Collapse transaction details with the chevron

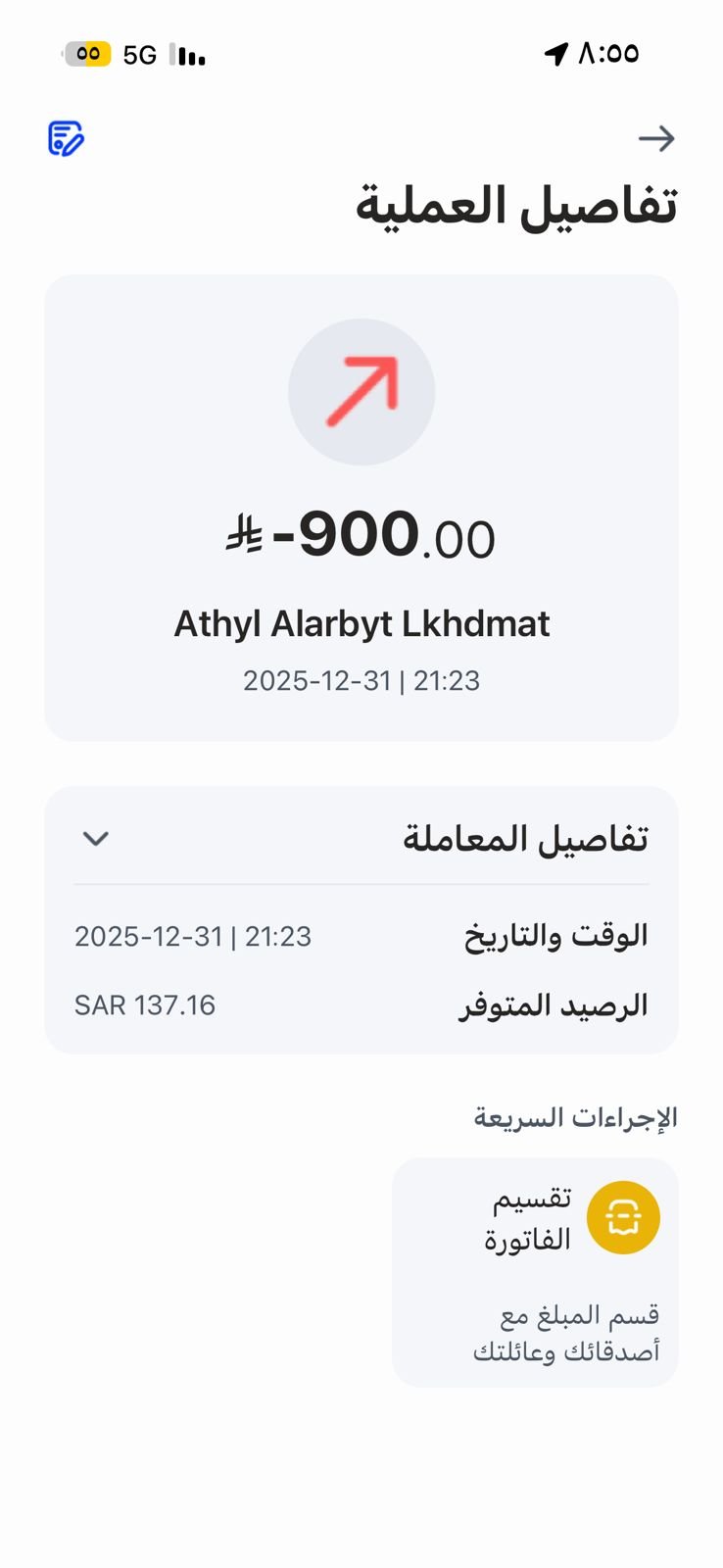96,839
